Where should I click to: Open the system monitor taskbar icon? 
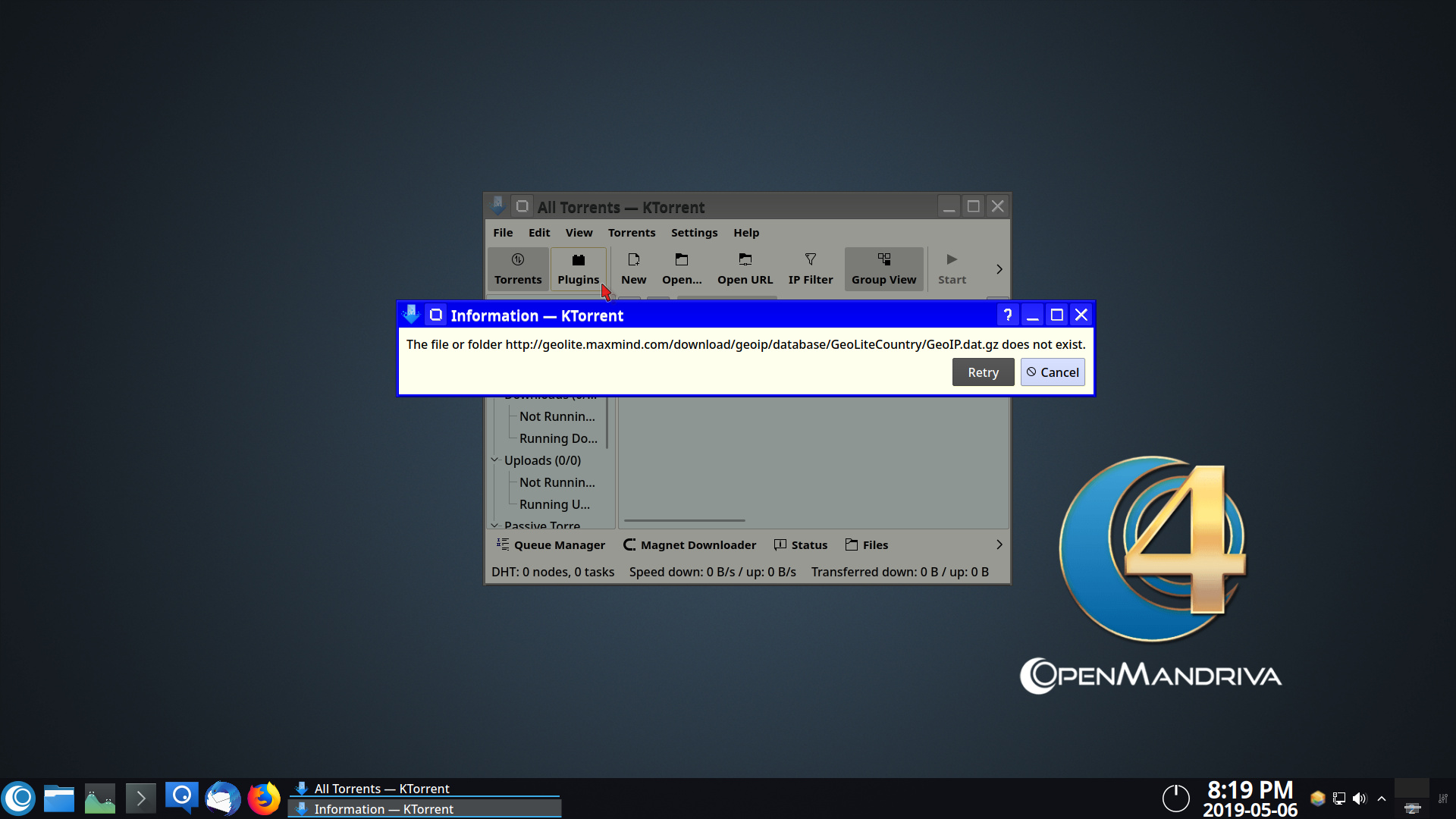pyautogui.click(x=100, y=799)
